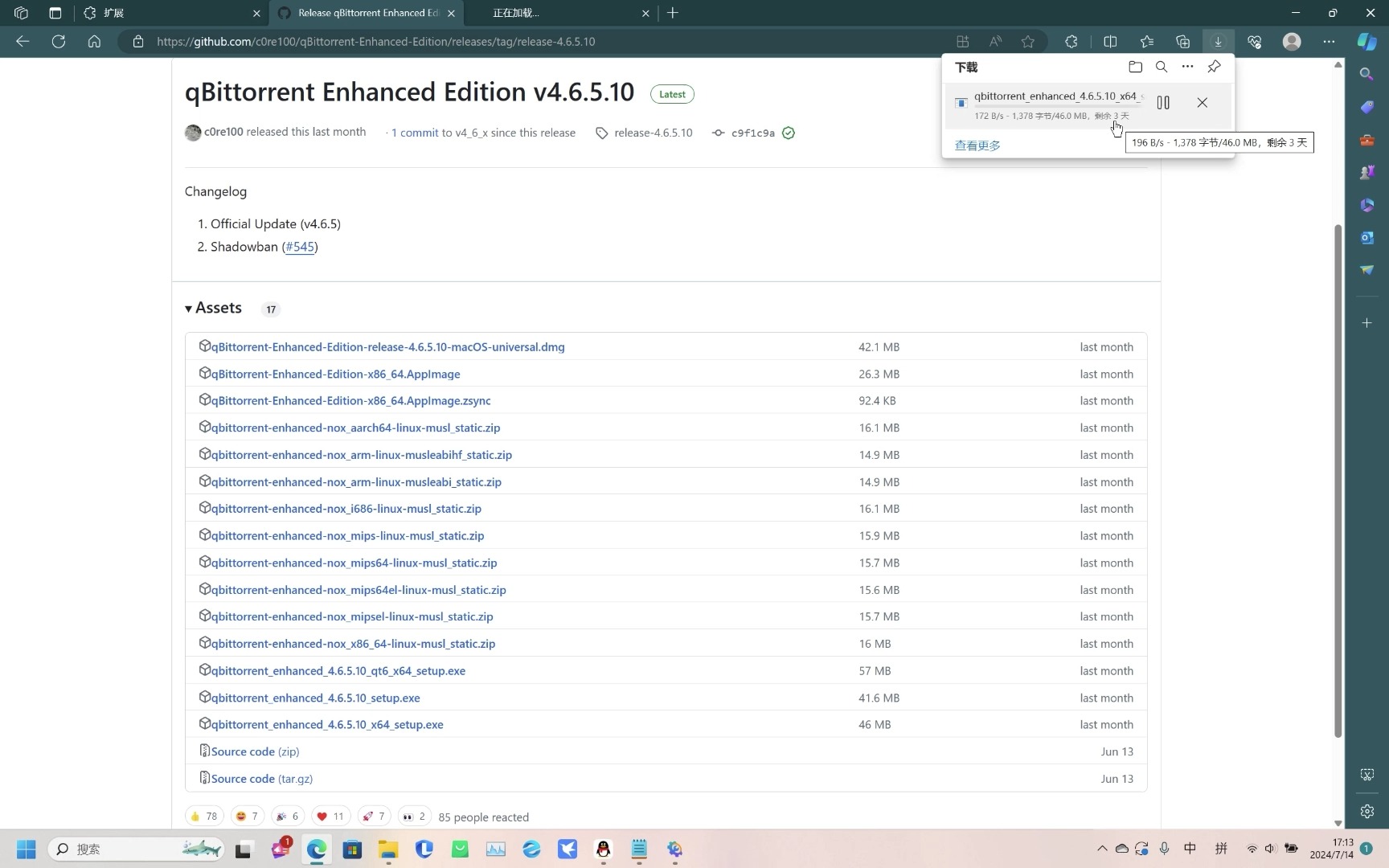Open the downloads folder icon

(x=1135, y=67)
